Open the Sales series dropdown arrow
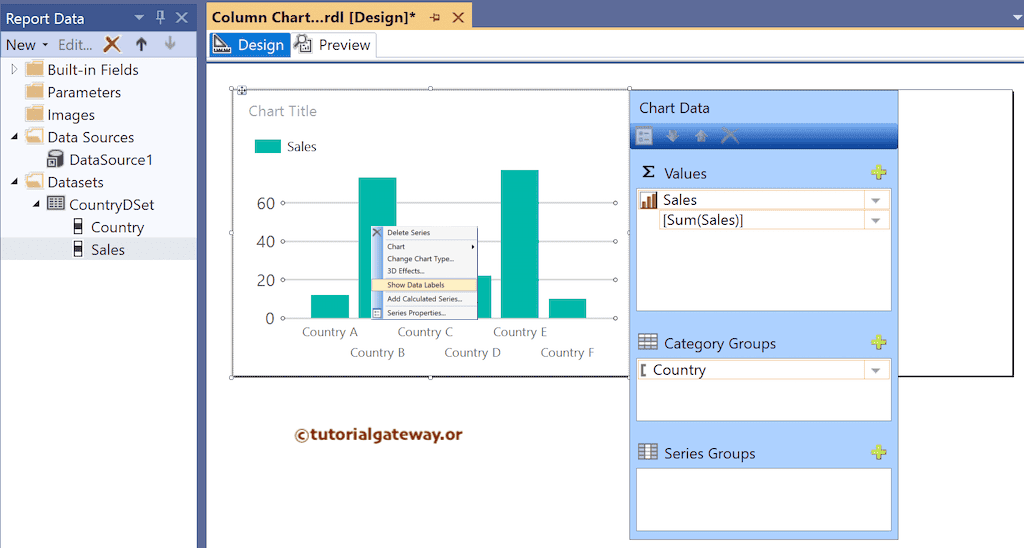The width and height of the screenshot is (1024, 548). pyautogui.click(x=876, y=201)
